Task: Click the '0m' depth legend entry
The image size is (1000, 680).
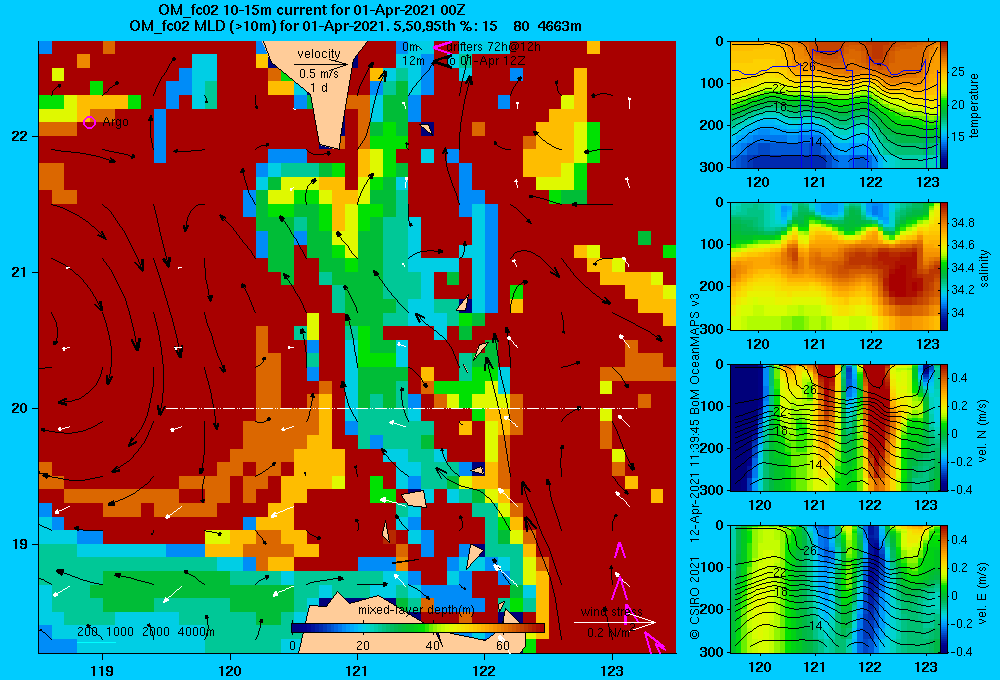Action: tap(410, 47)
